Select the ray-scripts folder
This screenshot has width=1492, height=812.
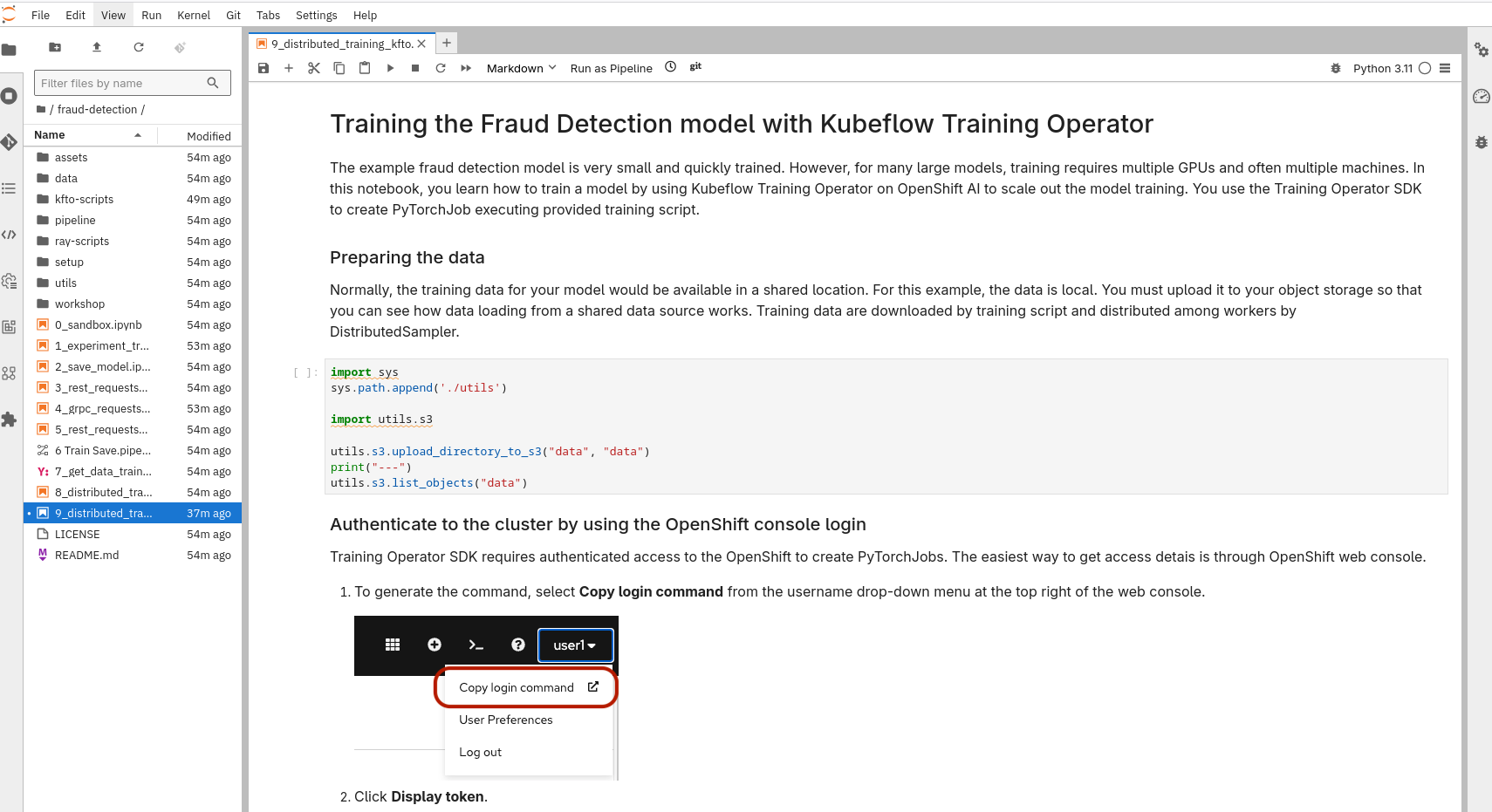point(133,242)
